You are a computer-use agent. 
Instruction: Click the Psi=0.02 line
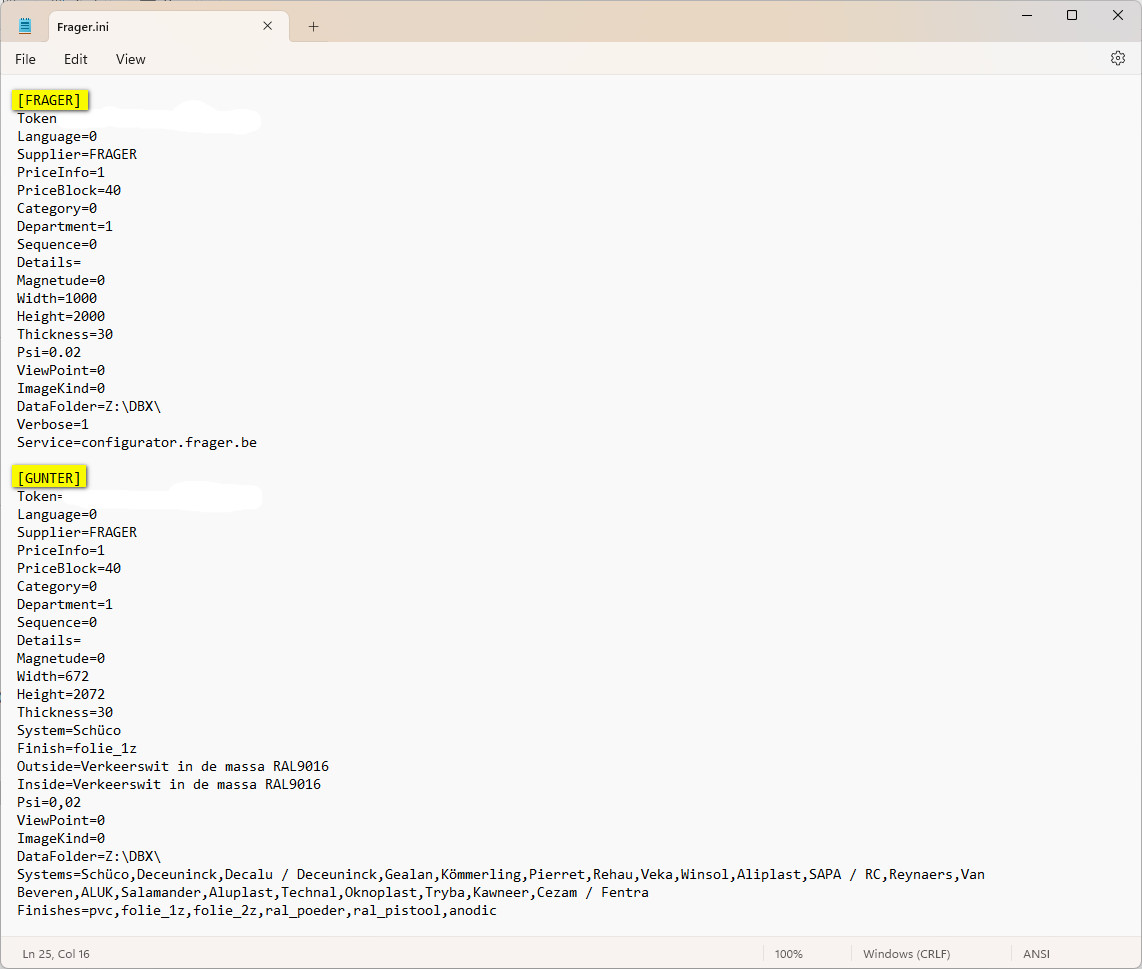pyautogui.click(x=49, y=352)
